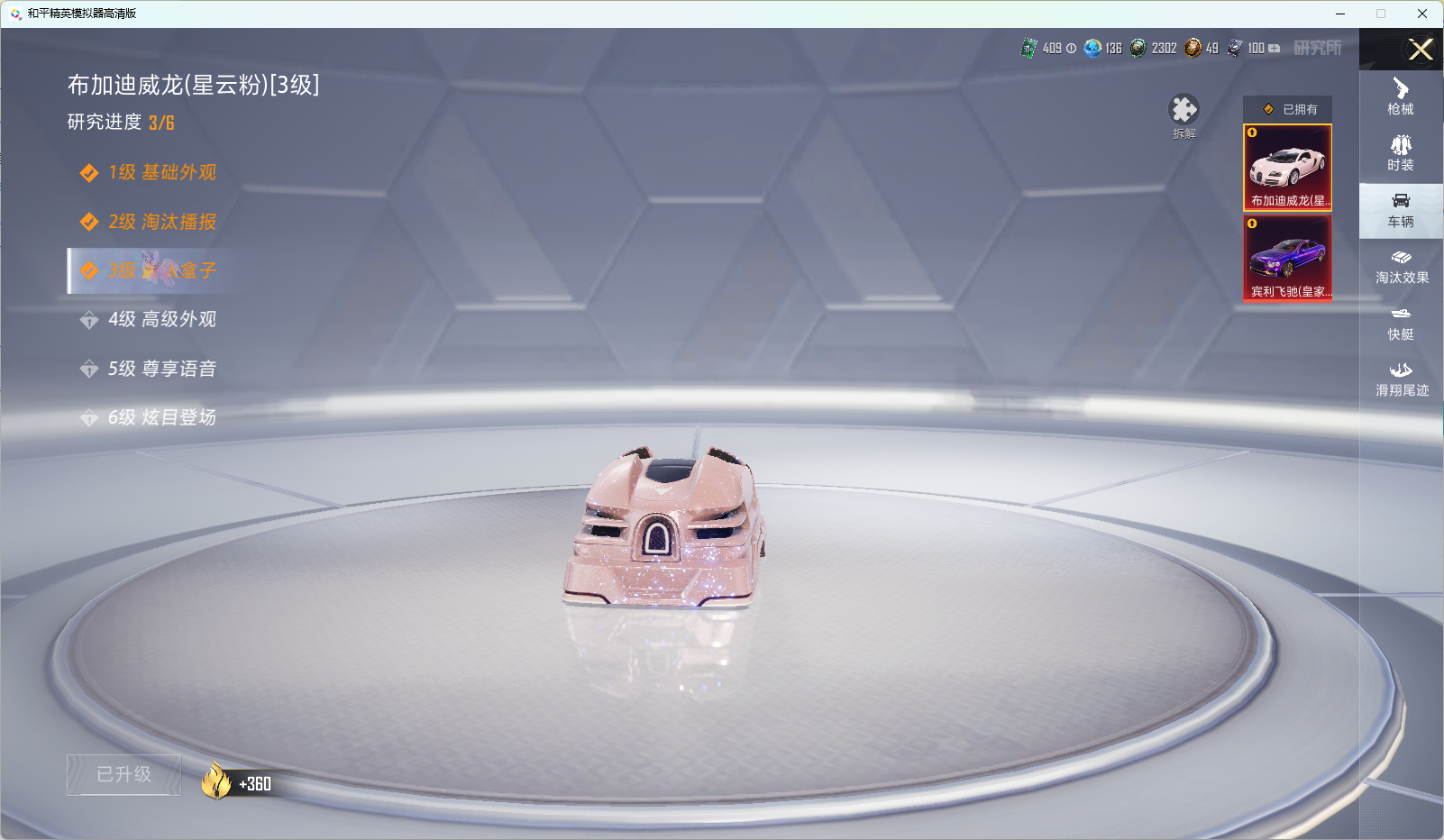Click the gold coin icon beside 49

point(1193,48)
